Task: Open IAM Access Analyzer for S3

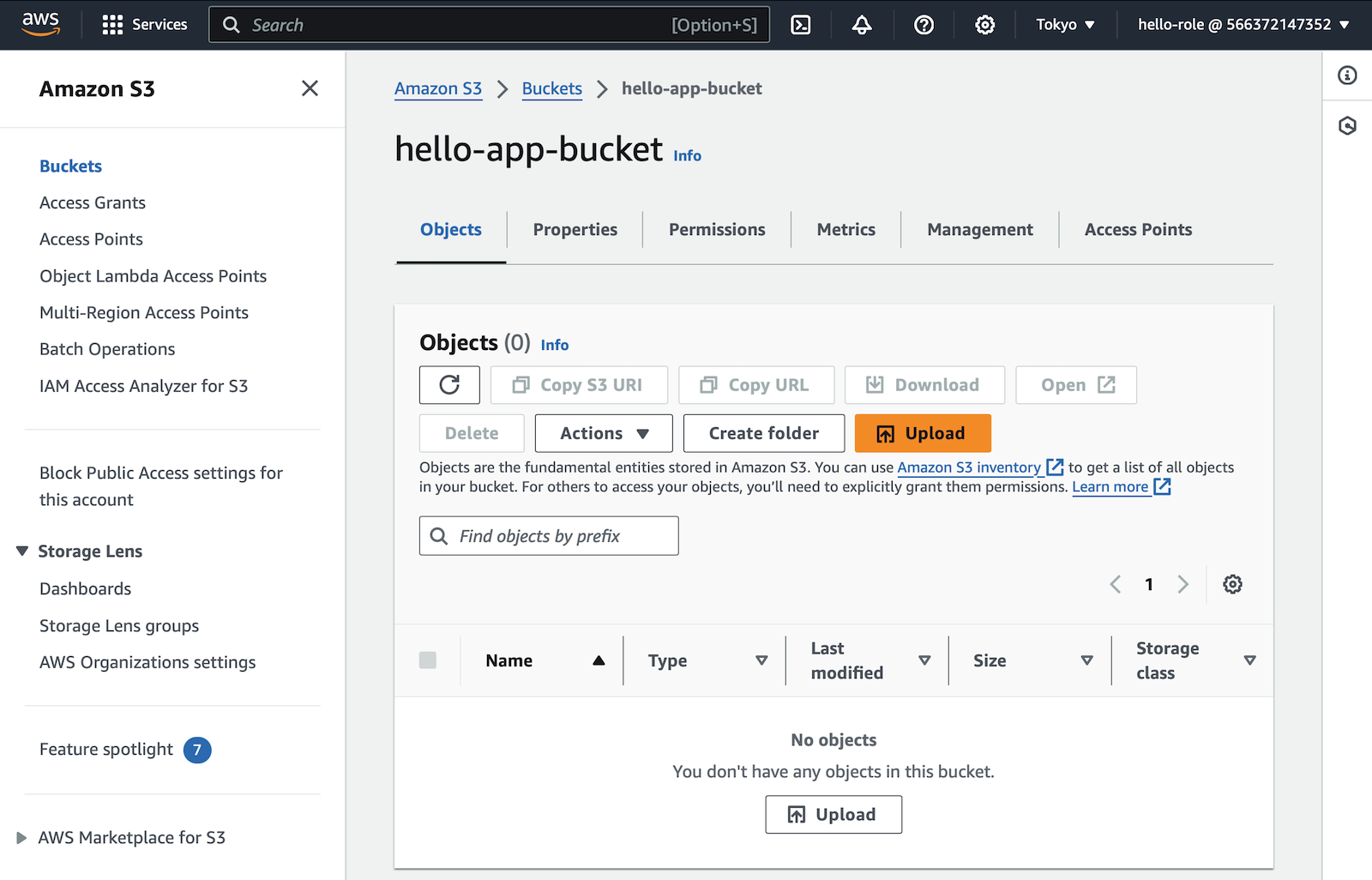Action: 144,386
